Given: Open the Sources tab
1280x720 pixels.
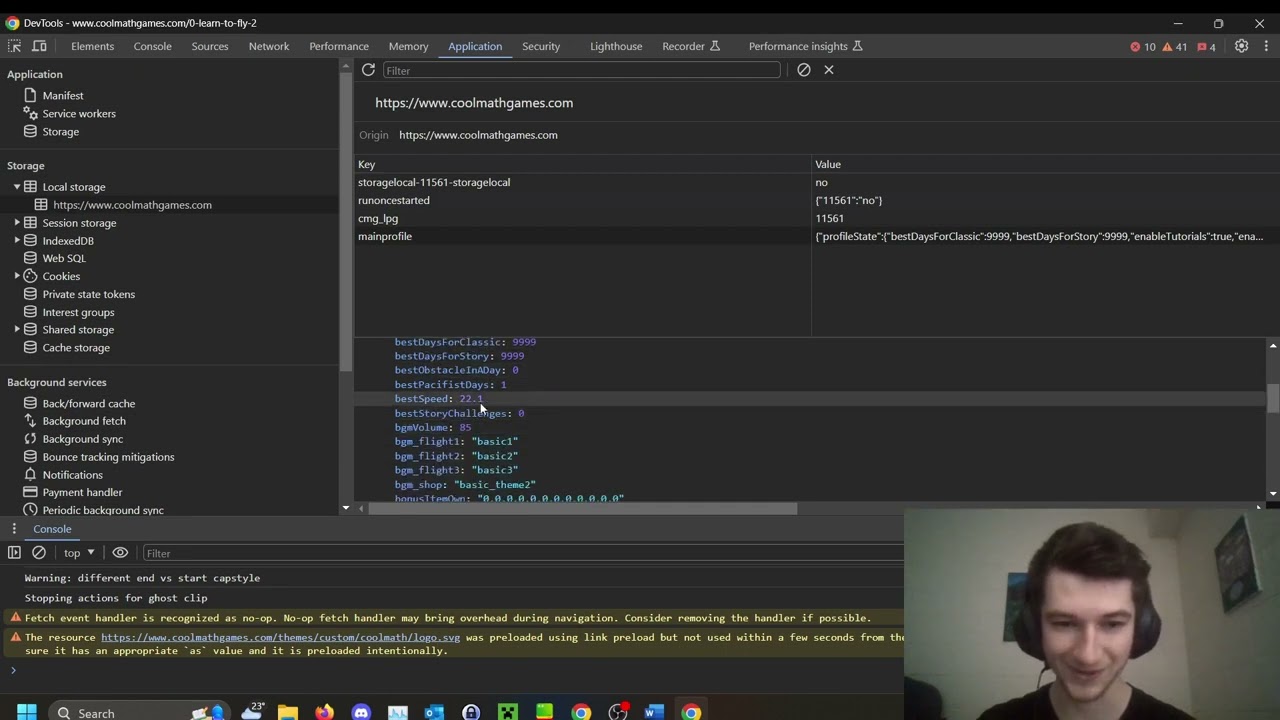Looking at the screenshot, I should pyautogui.click(x=210, y=46).
